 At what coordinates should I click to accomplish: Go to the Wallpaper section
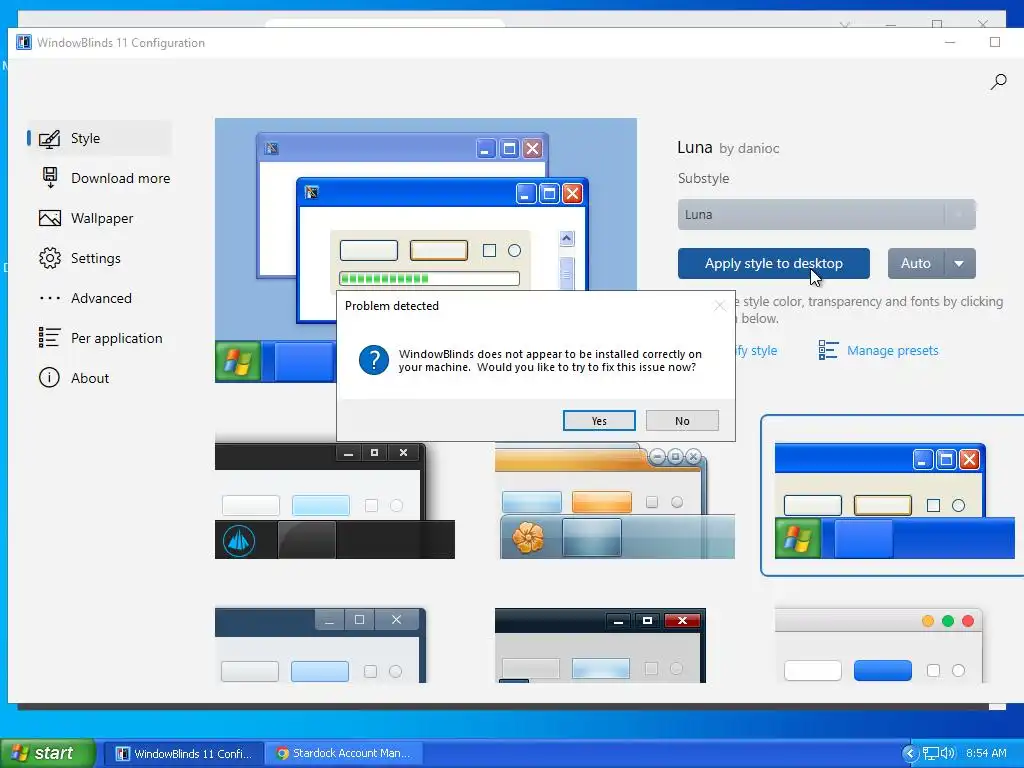click(x=99, y=218)
